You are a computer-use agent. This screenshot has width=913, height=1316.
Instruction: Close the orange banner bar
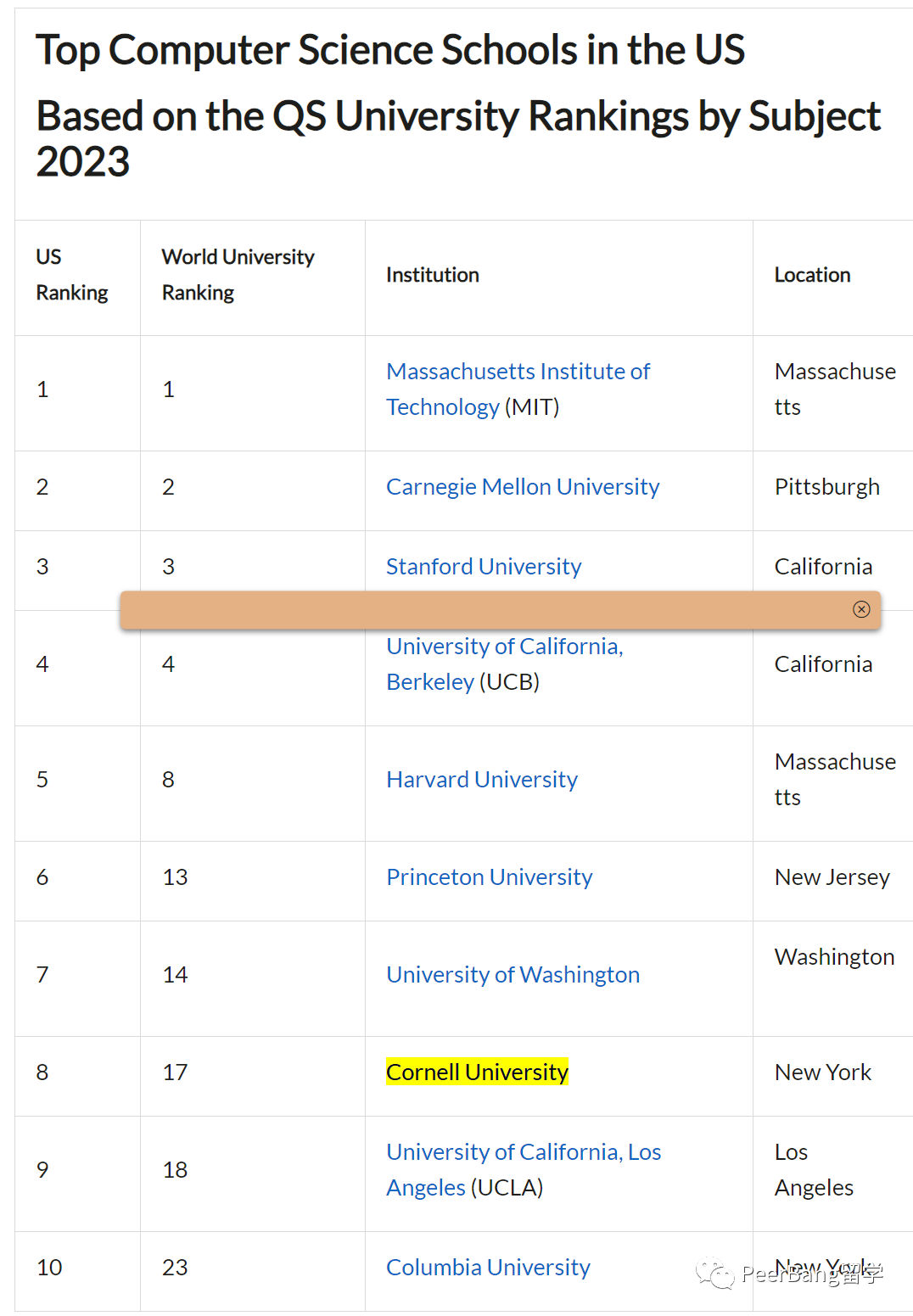[x=861, y=609]
